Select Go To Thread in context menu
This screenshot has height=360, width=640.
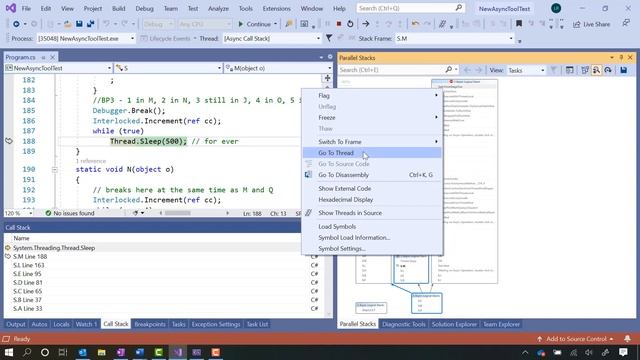pos(371,153)
